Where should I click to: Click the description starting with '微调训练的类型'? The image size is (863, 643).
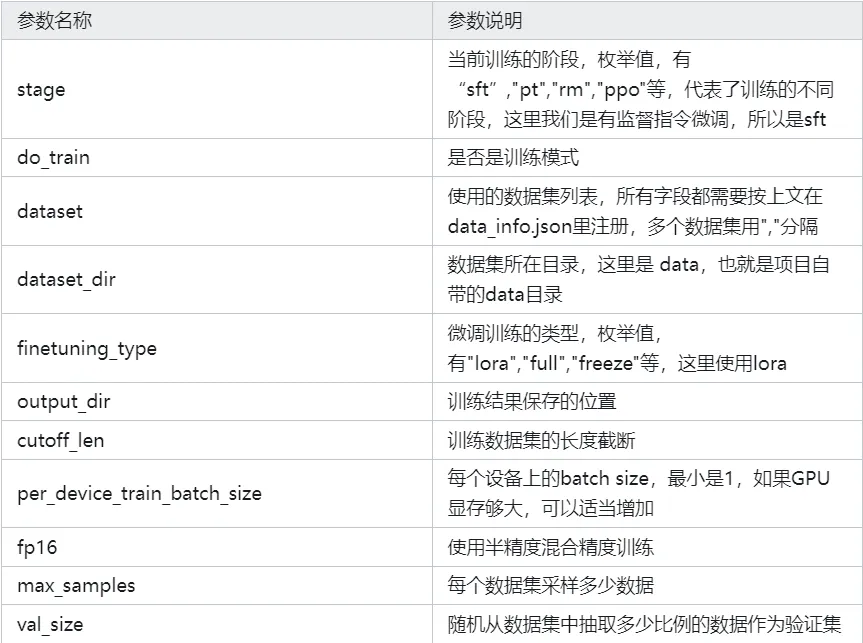point(648,348)
